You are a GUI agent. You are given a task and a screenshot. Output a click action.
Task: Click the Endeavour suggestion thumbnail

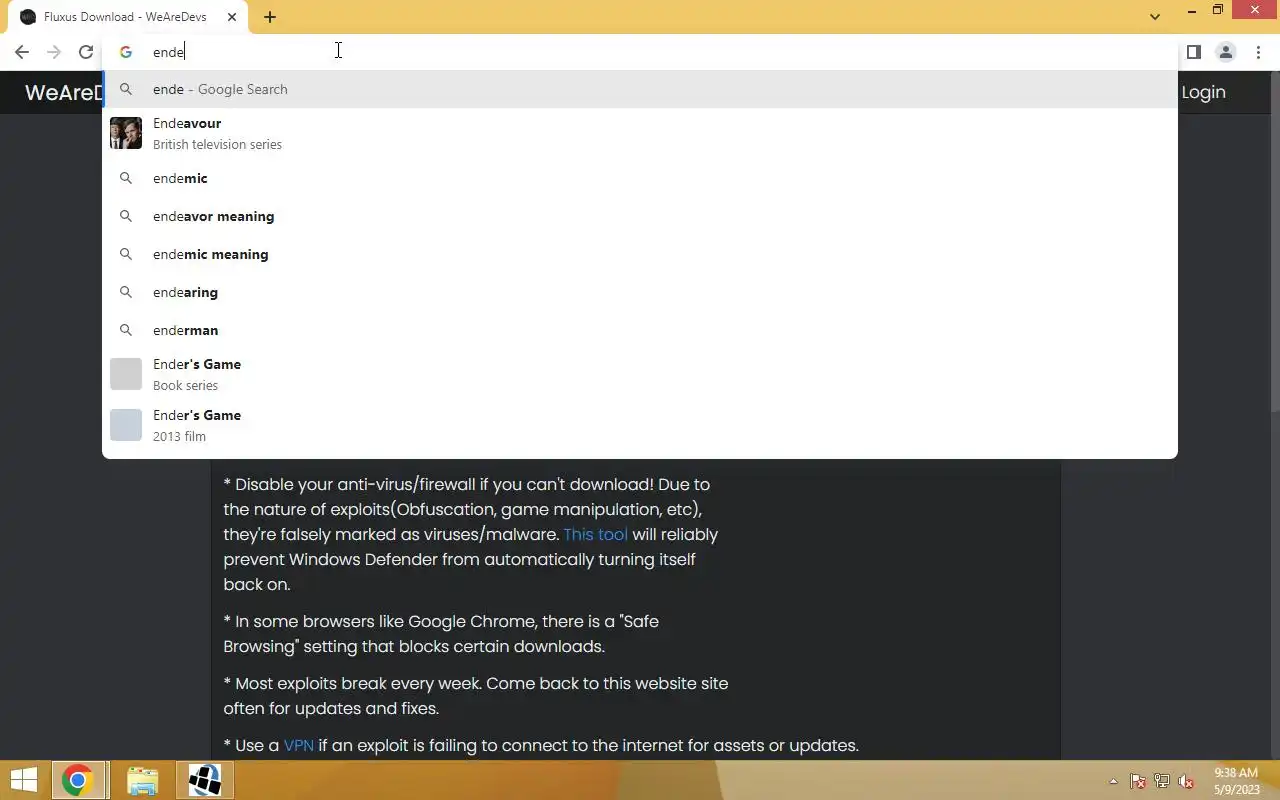pyautogui.click(x=126, y=133)
